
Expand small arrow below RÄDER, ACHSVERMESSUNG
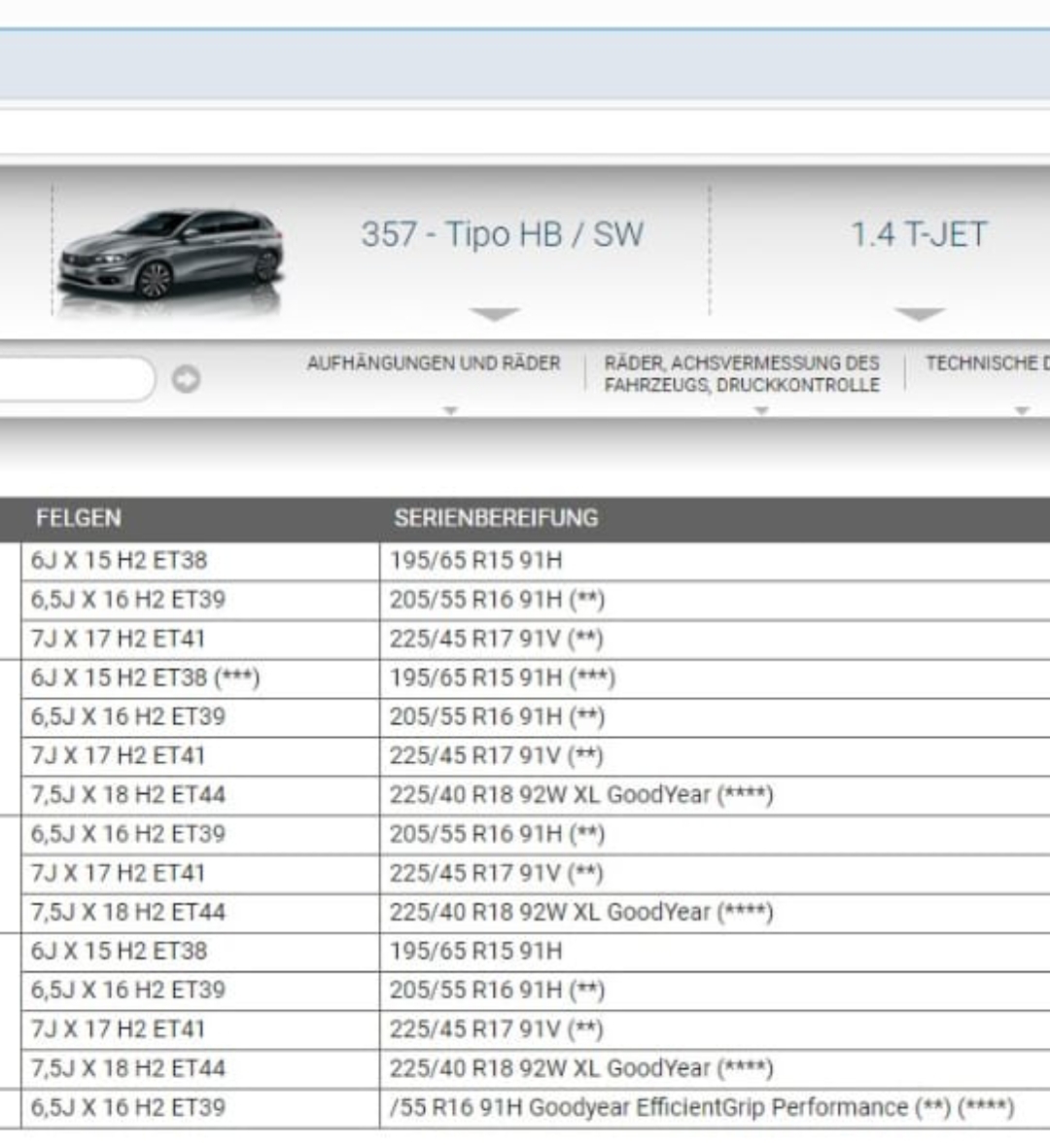tap(761, 411)
